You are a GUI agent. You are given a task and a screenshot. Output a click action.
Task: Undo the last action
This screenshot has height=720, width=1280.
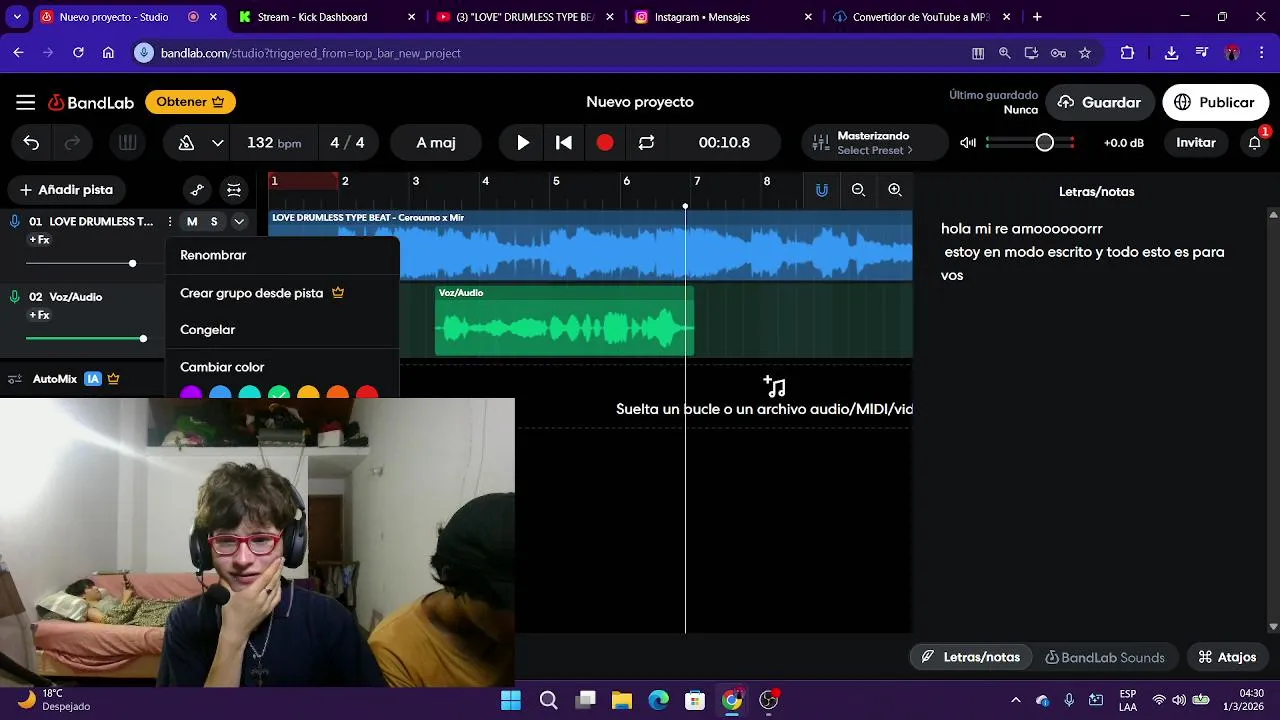click(31, 143)
